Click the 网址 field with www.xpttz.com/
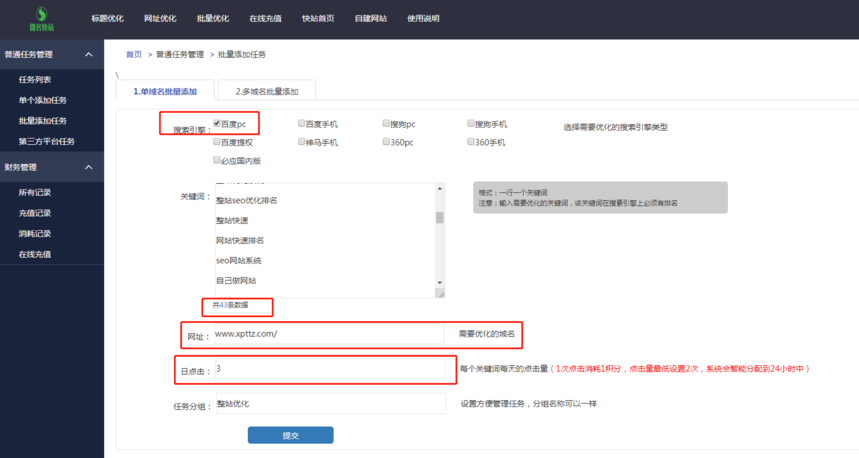 point(330,334)
